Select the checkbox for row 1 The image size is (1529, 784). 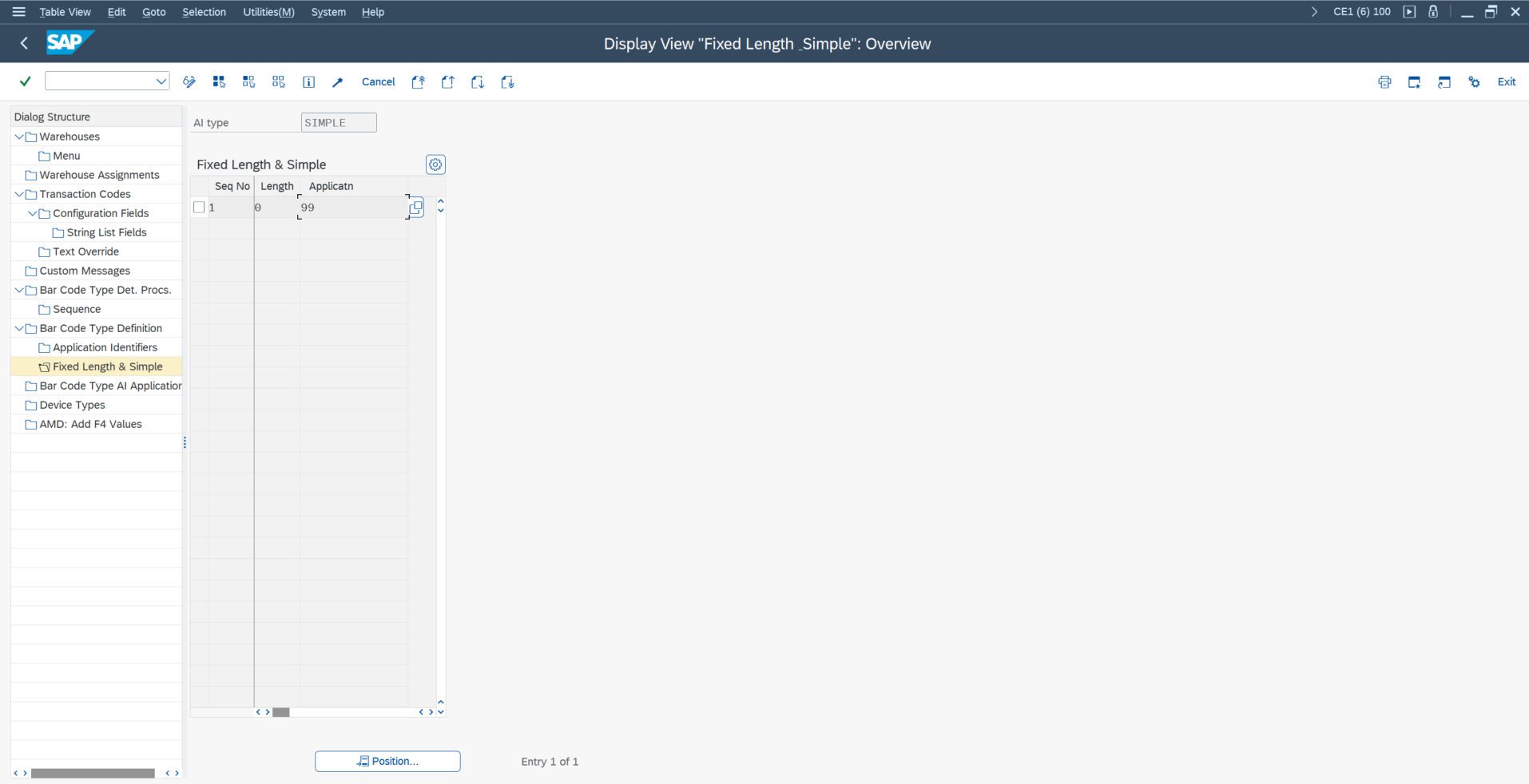coord(200,208)
